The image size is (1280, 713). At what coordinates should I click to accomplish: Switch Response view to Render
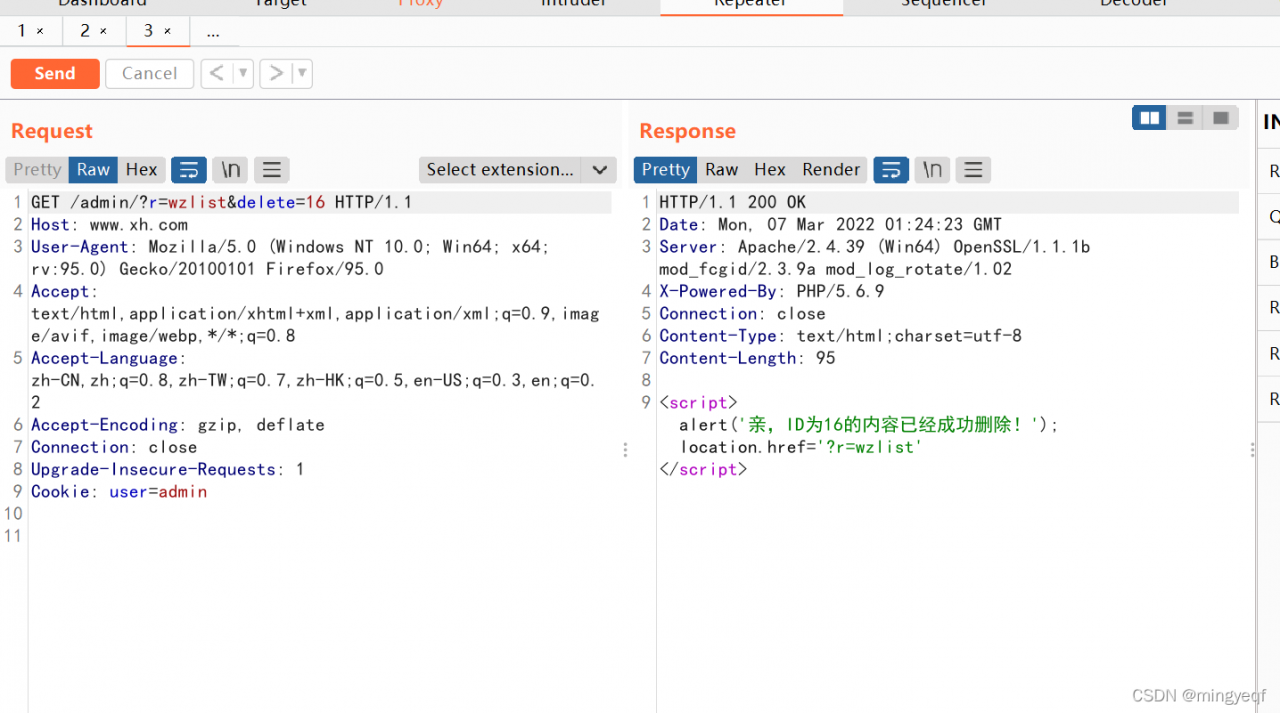point(831,170)
